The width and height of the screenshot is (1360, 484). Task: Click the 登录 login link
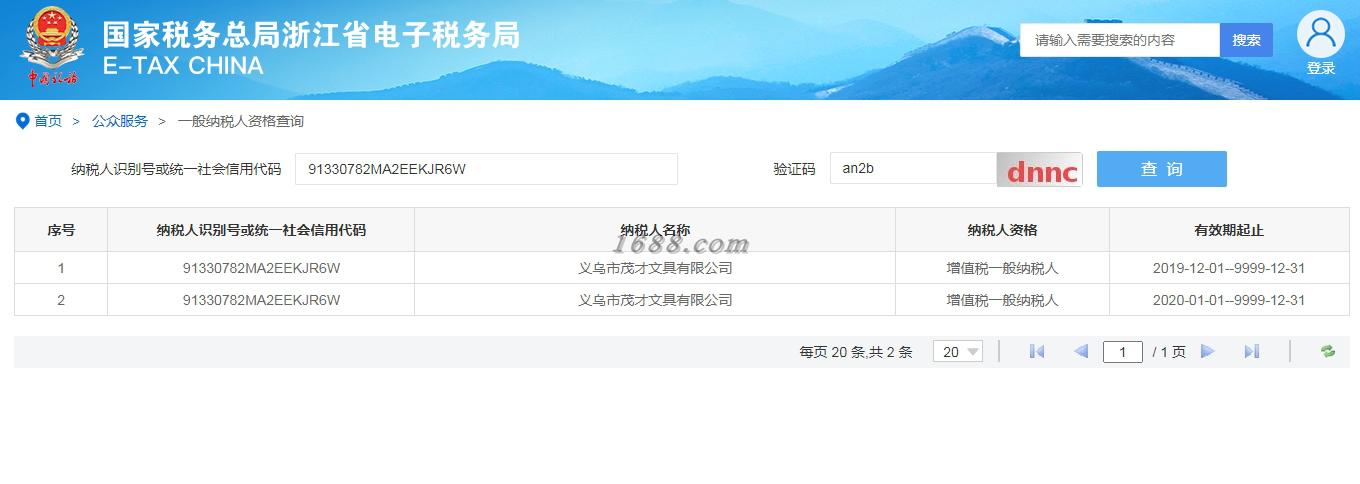click(x=1321, y=69)
